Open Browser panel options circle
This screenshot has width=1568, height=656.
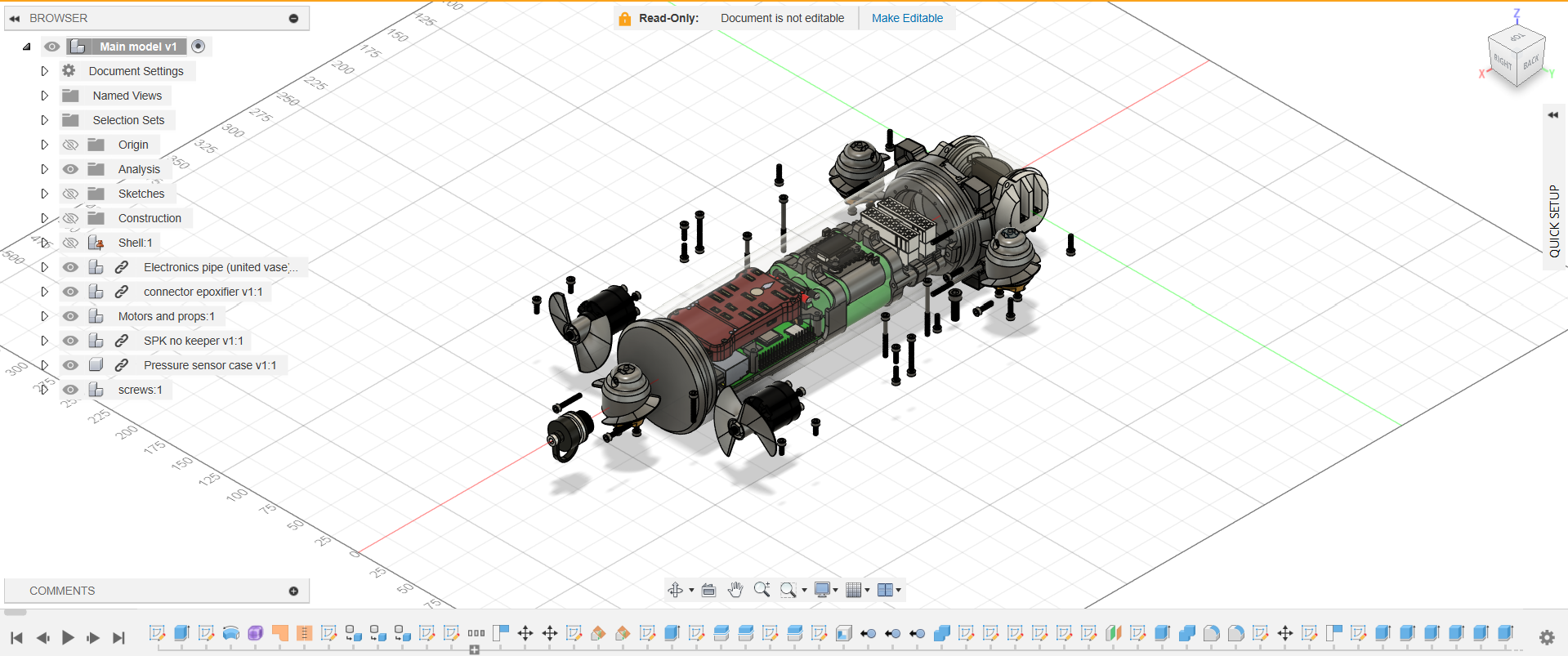click(293, 18)
